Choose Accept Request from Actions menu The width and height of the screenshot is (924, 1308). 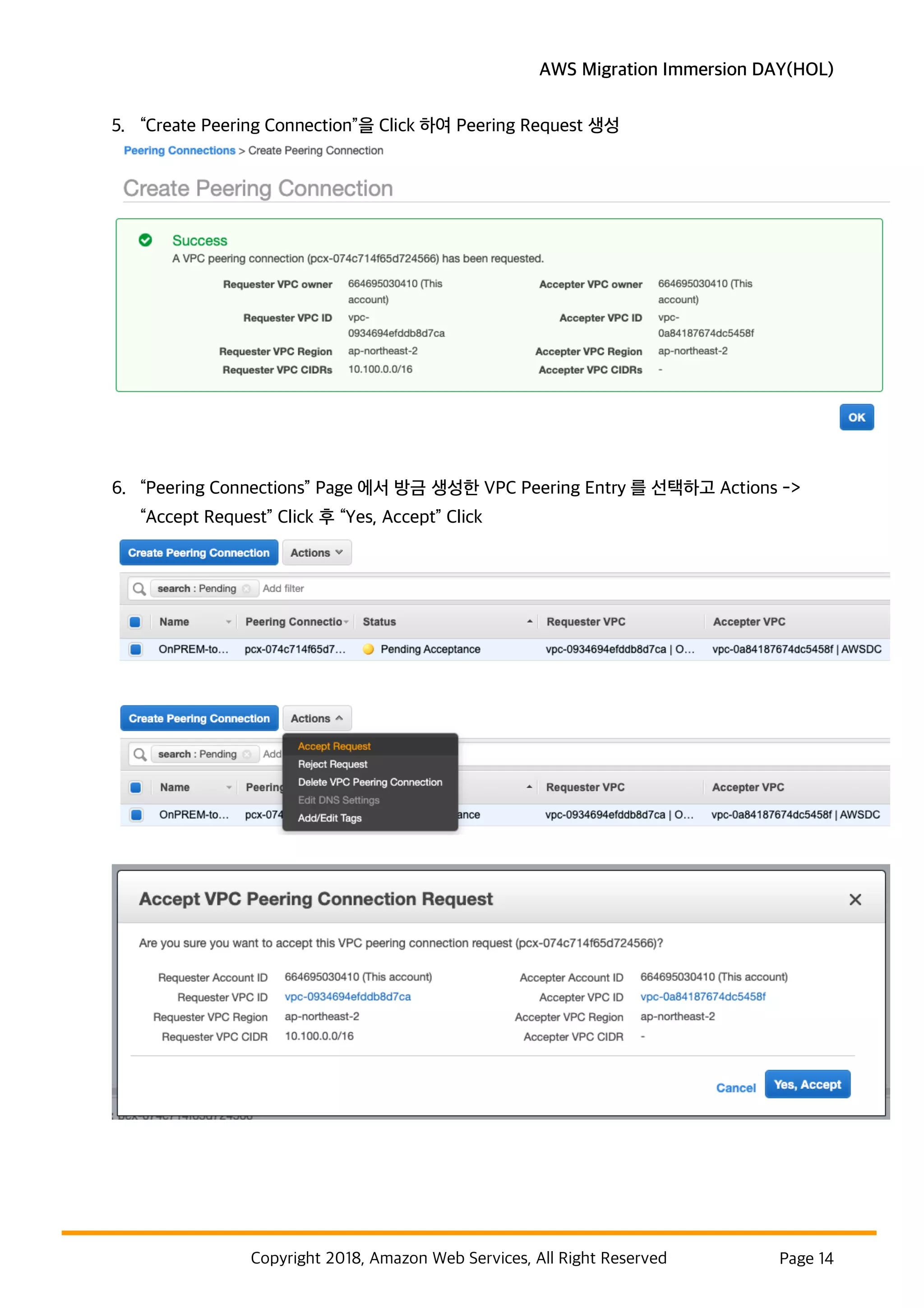[334, 746]
